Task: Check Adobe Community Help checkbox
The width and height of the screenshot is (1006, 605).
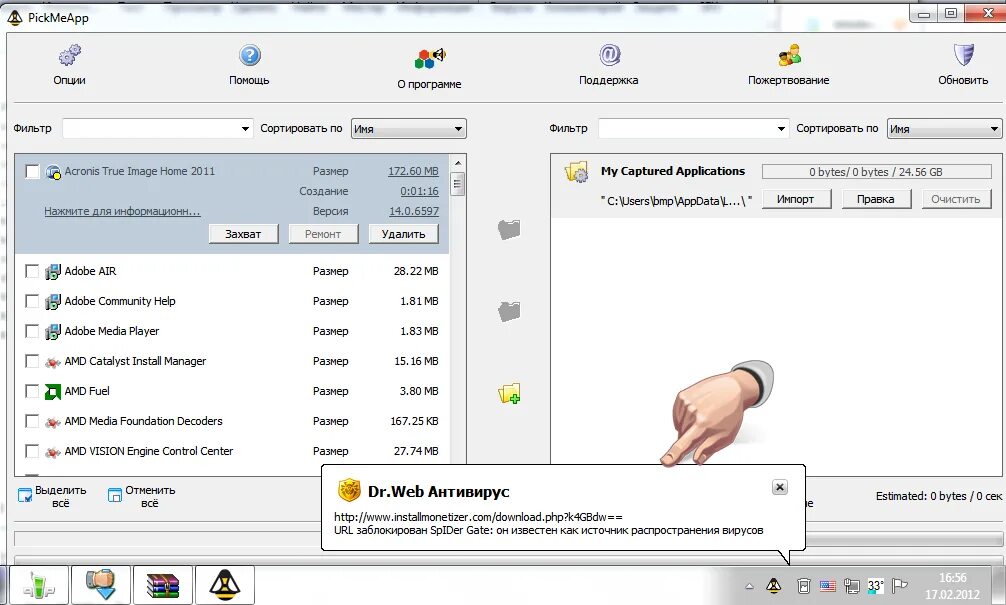Action: click(x=32, y=301)
